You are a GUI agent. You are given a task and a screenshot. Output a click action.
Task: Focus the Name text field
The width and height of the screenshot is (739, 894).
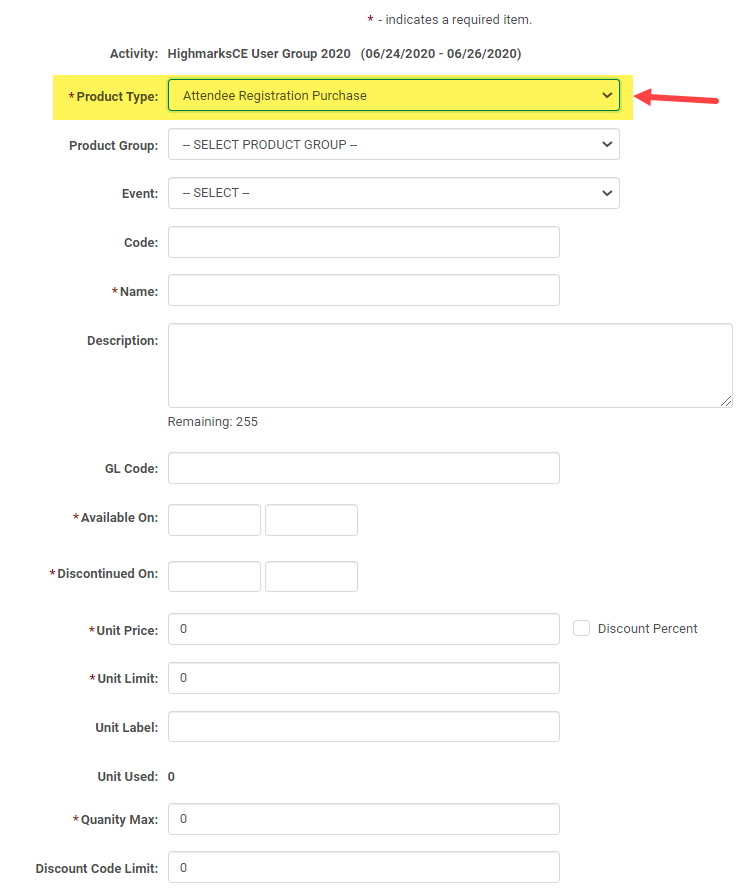(x=363, y=290)
